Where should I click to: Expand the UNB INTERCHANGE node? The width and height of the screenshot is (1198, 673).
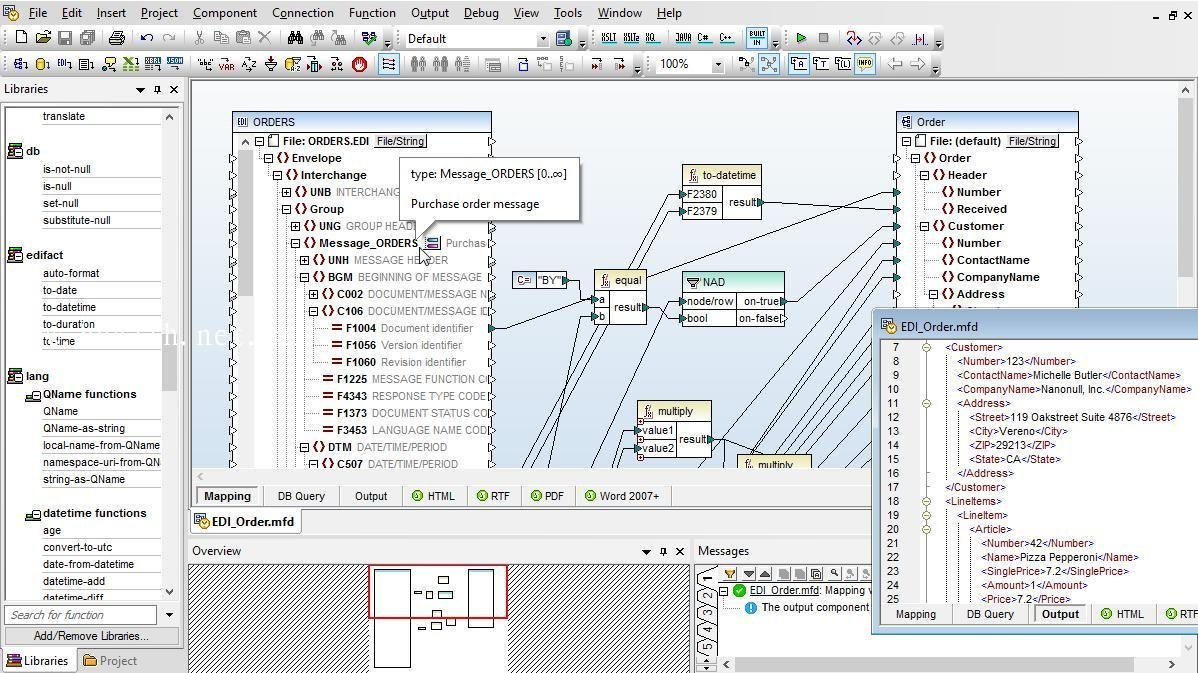click(287, 192)
